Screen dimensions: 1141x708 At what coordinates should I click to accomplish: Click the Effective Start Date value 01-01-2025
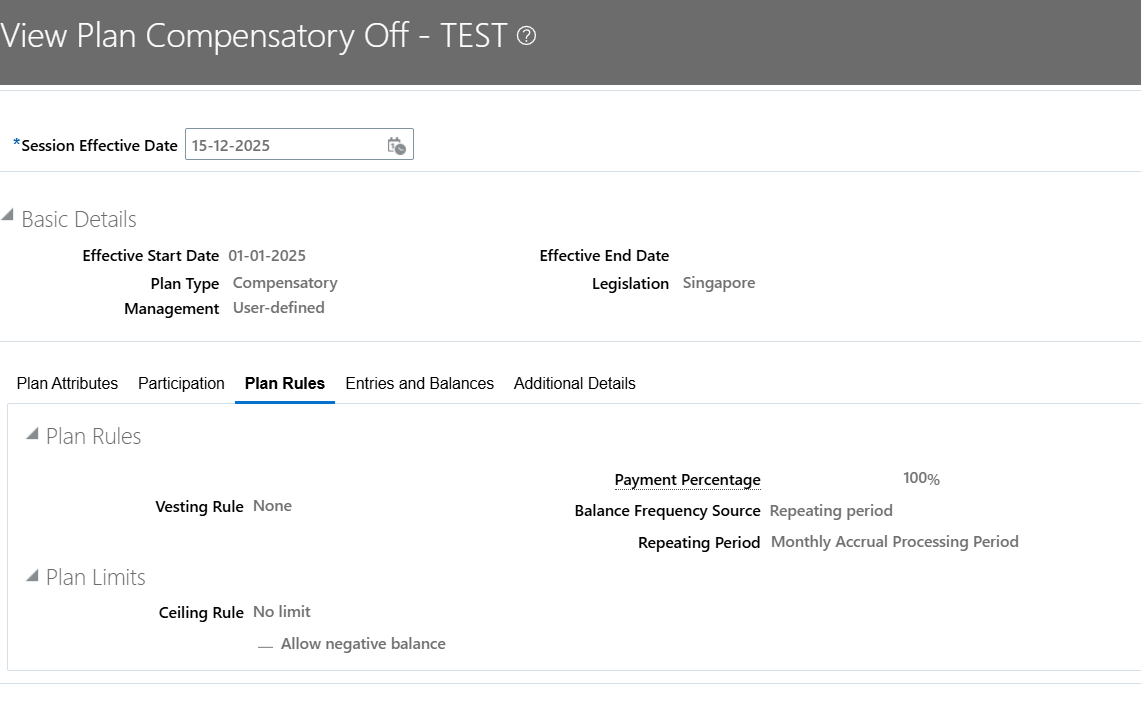coord(267,255)
